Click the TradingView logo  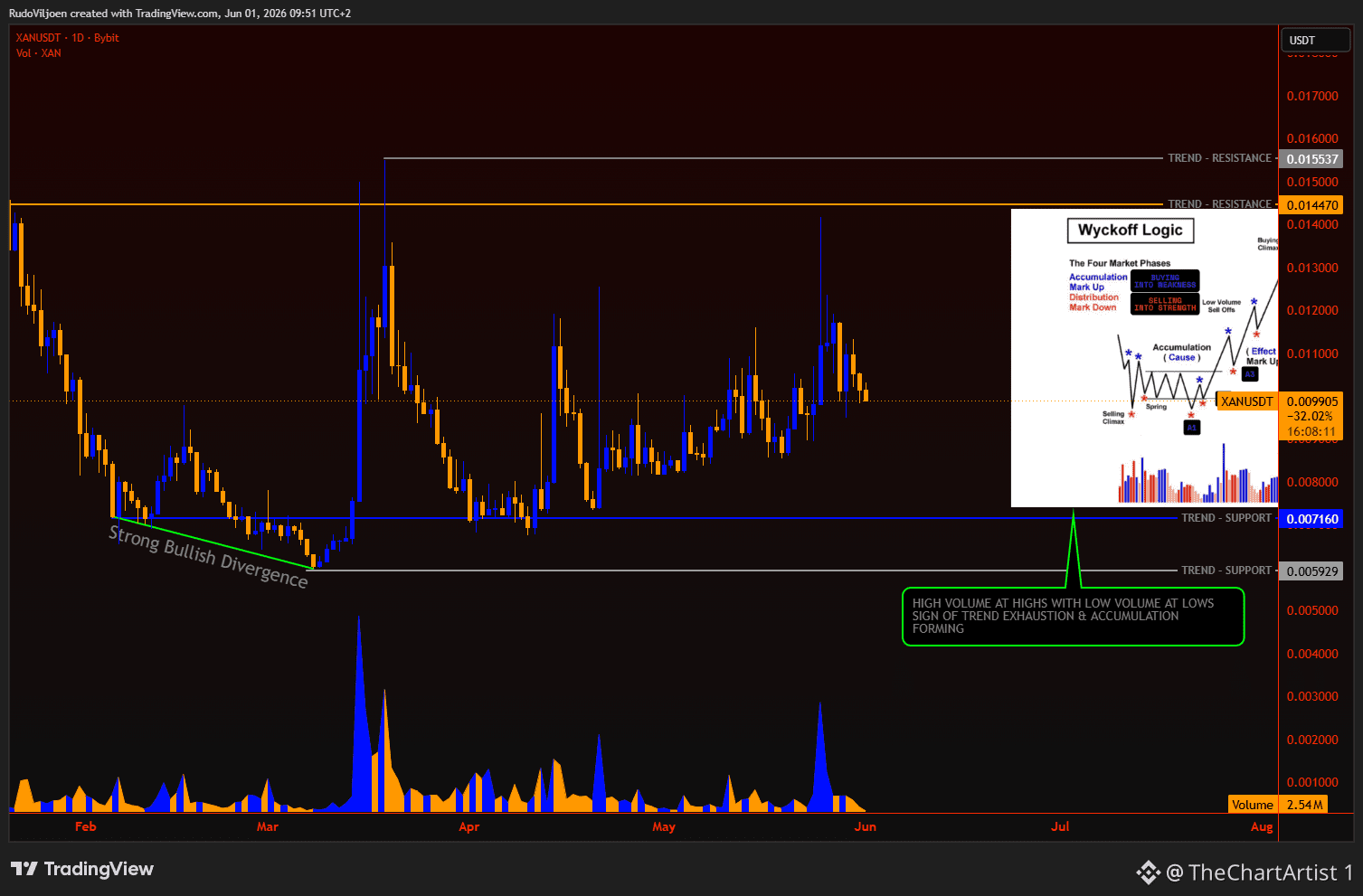(x=82, y=869)
